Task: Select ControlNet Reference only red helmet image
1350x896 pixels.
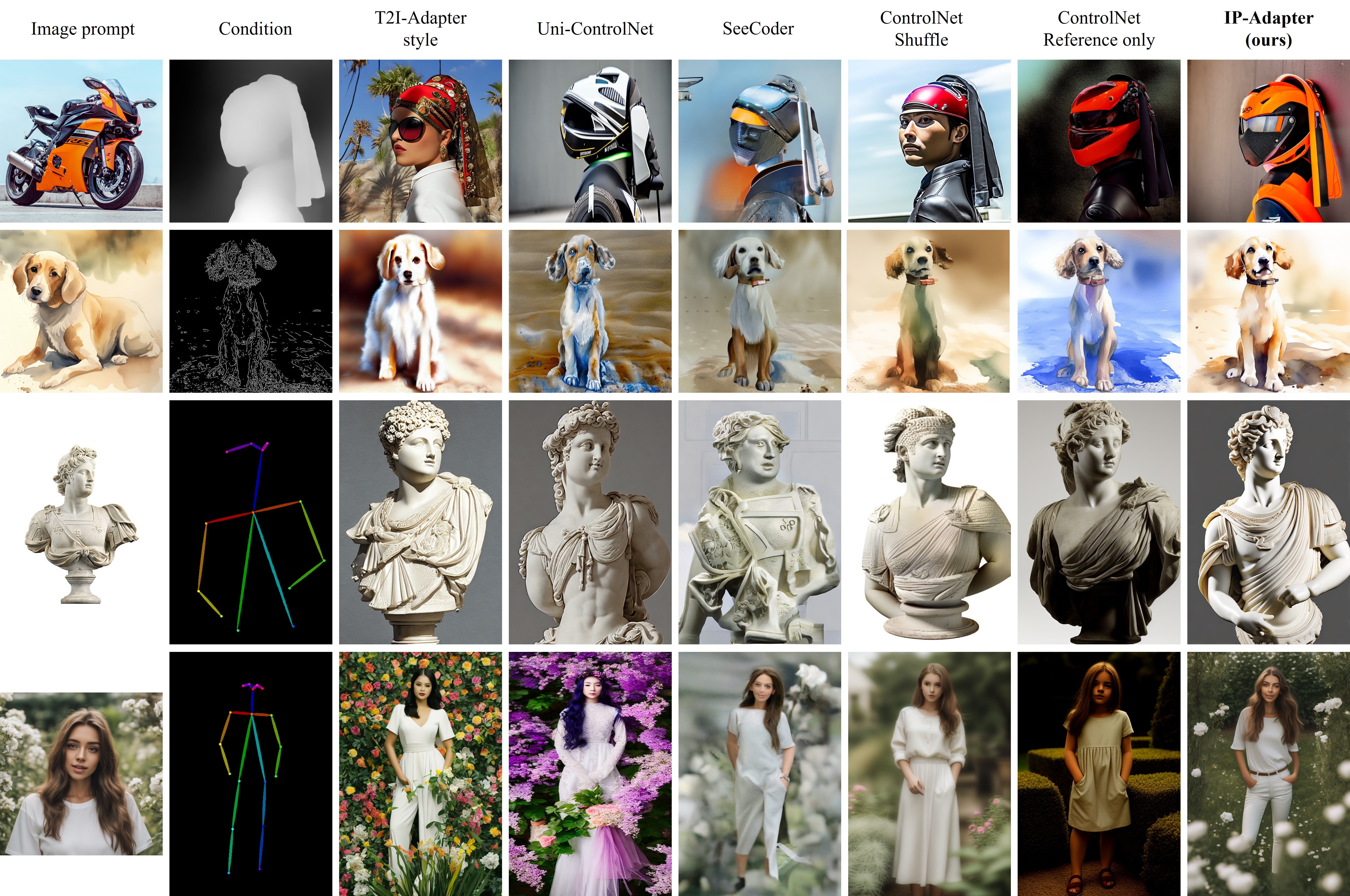Action: [1099, 141]
